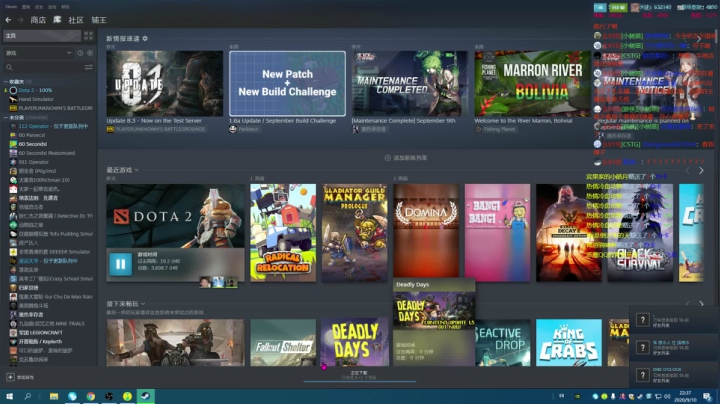The width and height of the screenshot is (720, 404).
Task: Open the 商店 store tab
Action: point(38,20)
